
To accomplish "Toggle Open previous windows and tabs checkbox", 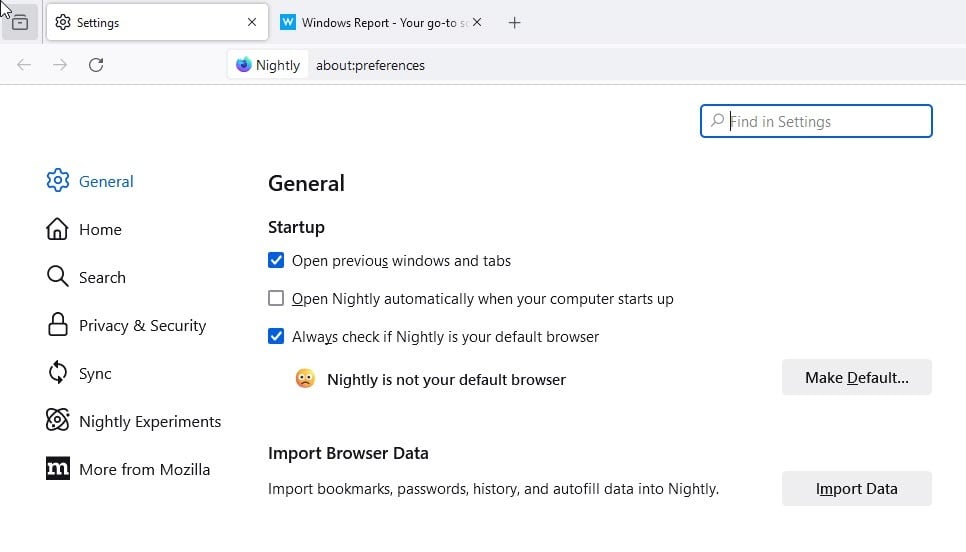I will pos(276,260).
